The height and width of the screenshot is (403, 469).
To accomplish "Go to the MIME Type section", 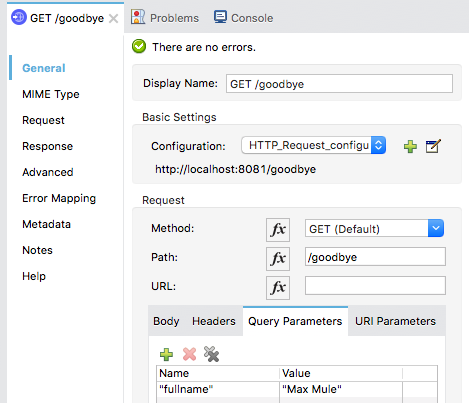I will click(x=51, y=94).
